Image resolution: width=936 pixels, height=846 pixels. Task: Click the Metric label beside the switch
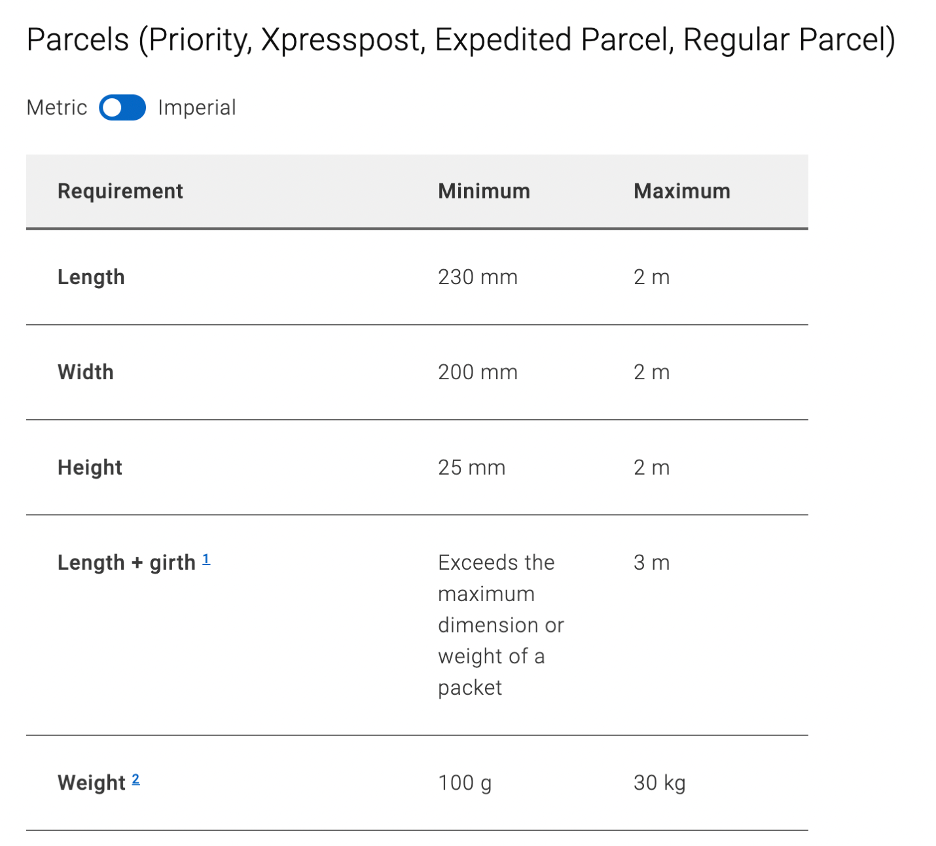tap(57, 108)
